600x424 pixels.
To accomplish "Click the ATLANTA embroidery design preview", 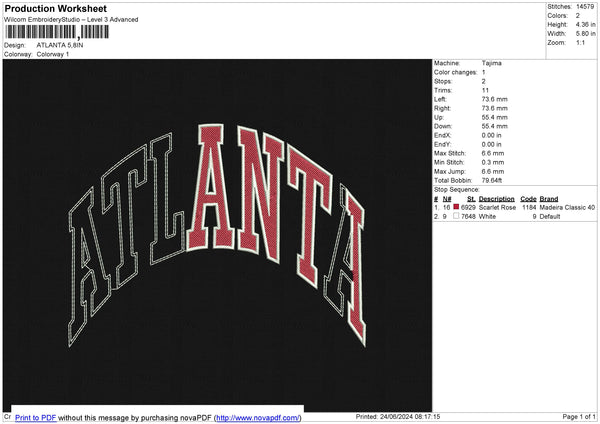I will click(217, 235).
